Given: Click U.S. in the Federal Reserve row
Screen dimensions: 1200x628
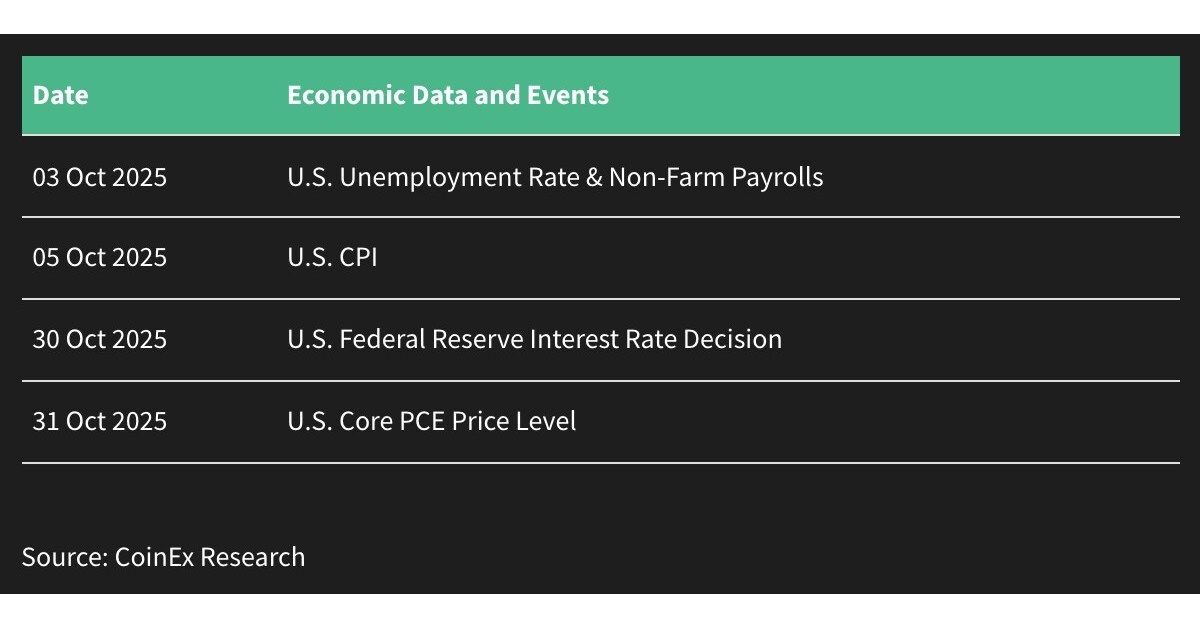Looking at the screenshot, I should 309,339.
